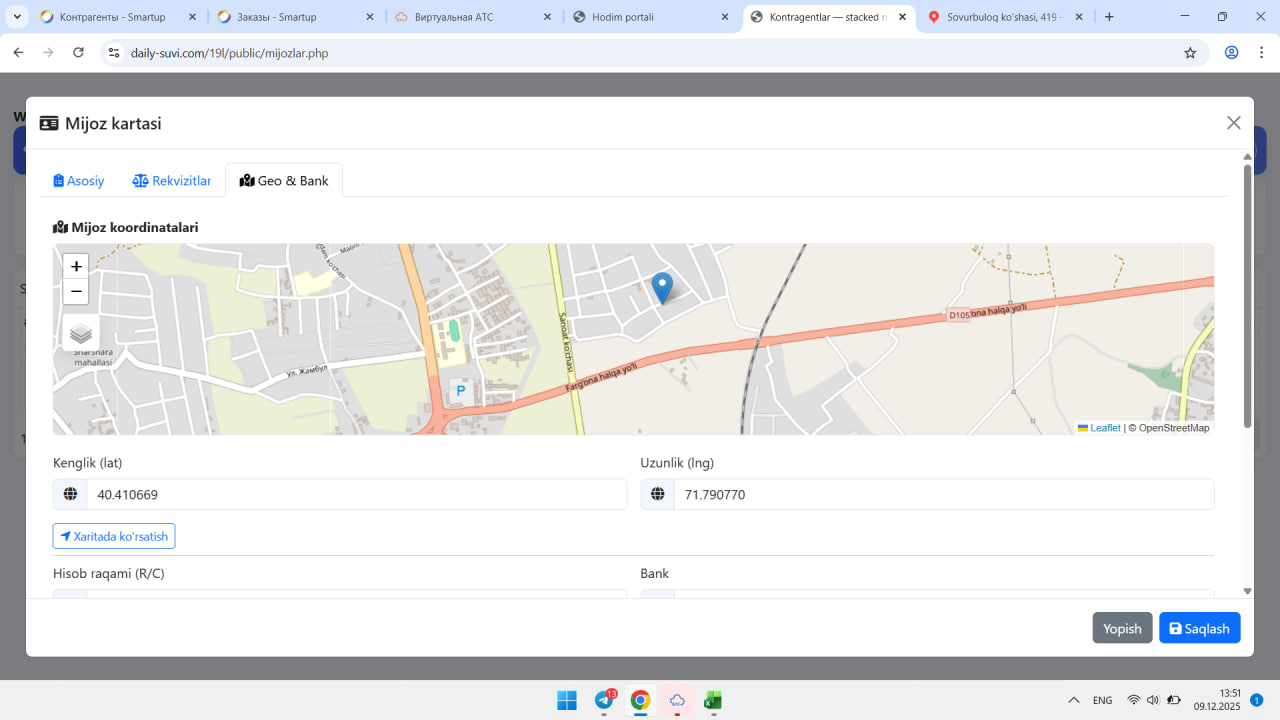Screen dimensions: 1280x720
Task: Save the customer card with Saqlash
Action: [1199, 628]
